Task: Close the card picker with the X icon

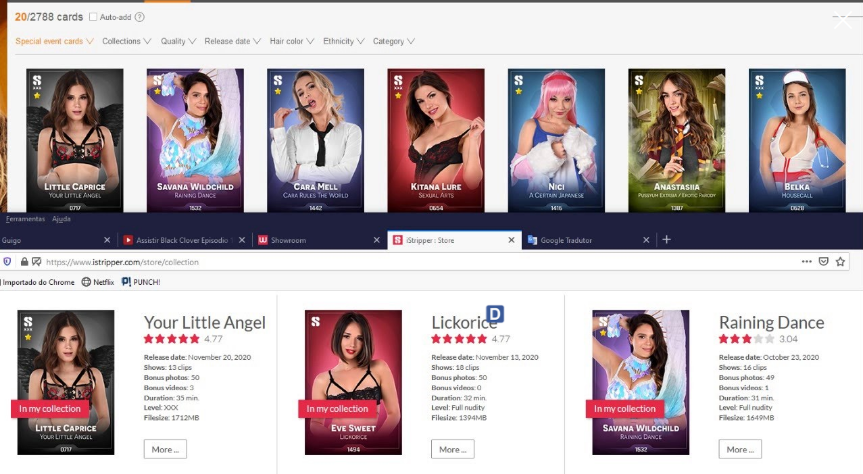Action: click(x=842, y=20)
